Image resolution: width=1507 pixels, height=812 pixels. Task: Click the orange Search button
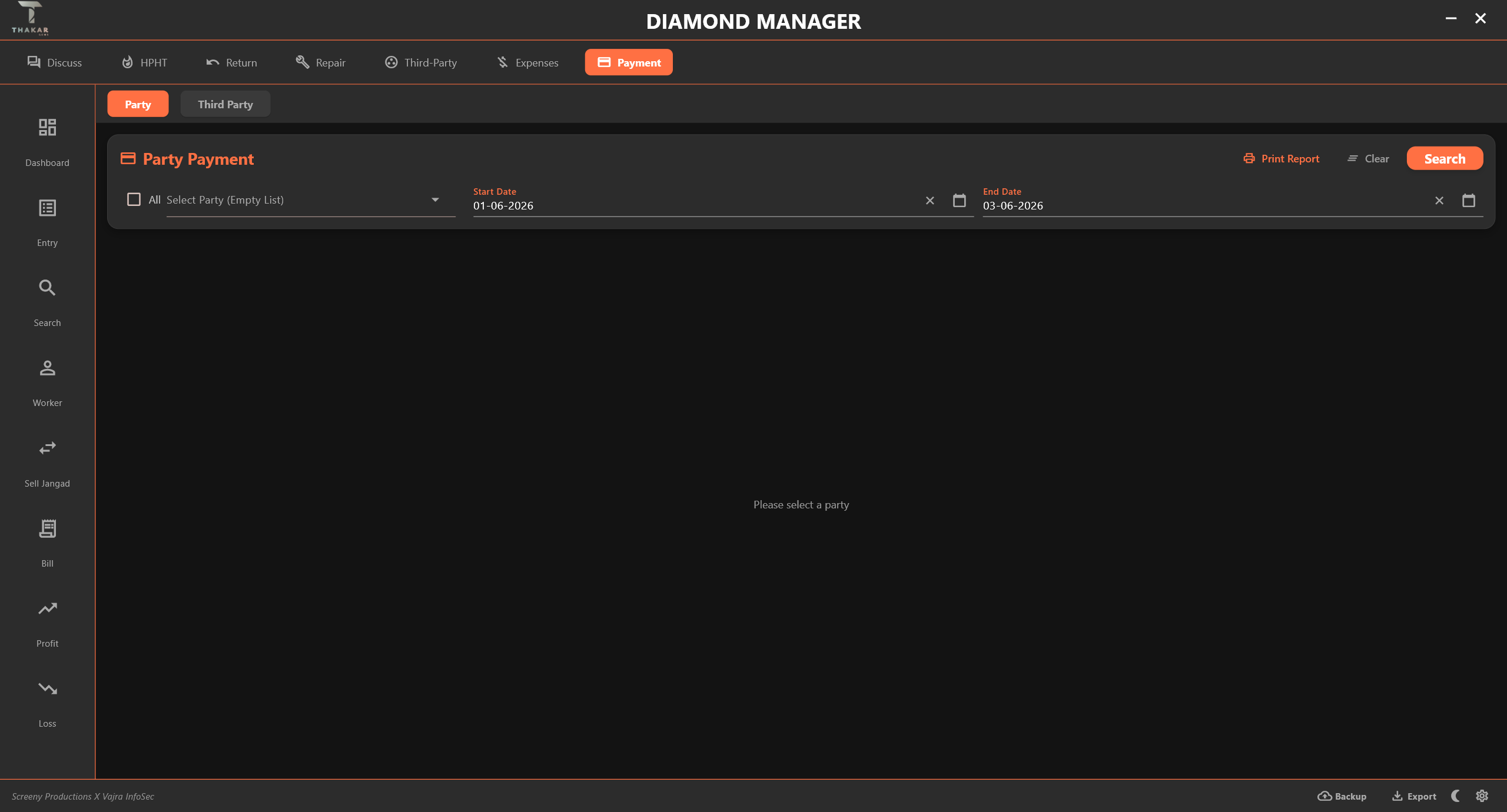[x=1445, y=159]
